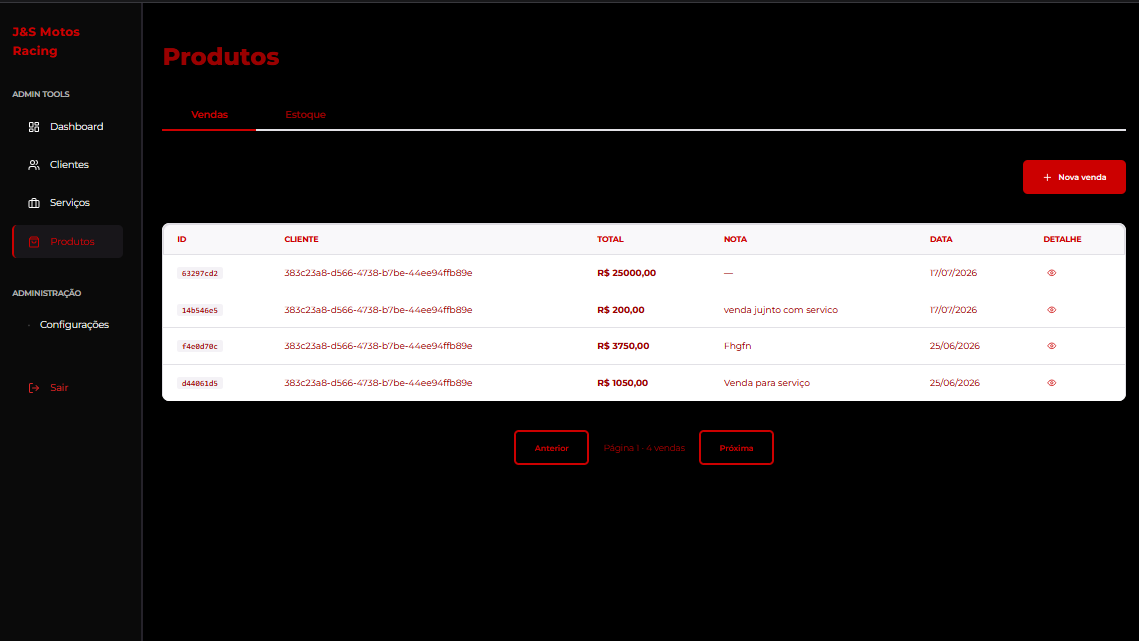The image size is (1139, 641).
Task: Switch to the Estoque tab
Action: pos(305,115)
